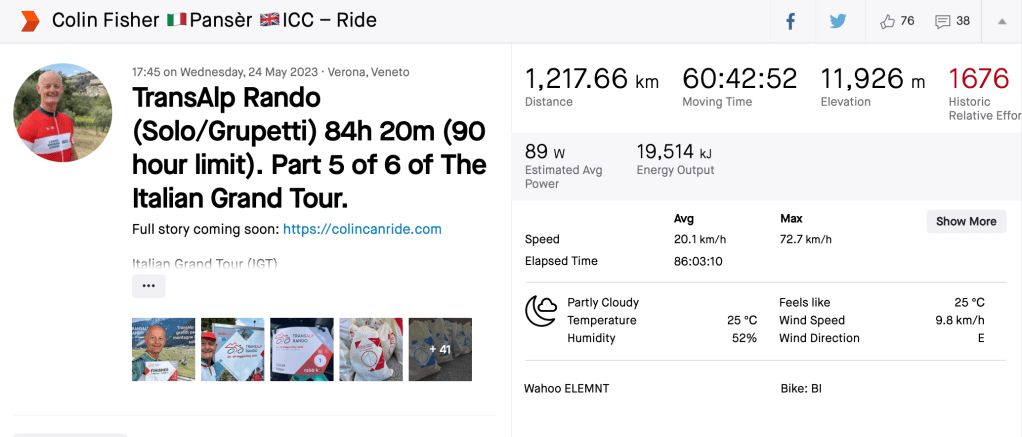Share the ride on Facebook
Screen dimensions: 1022x437
coord(790,21)
